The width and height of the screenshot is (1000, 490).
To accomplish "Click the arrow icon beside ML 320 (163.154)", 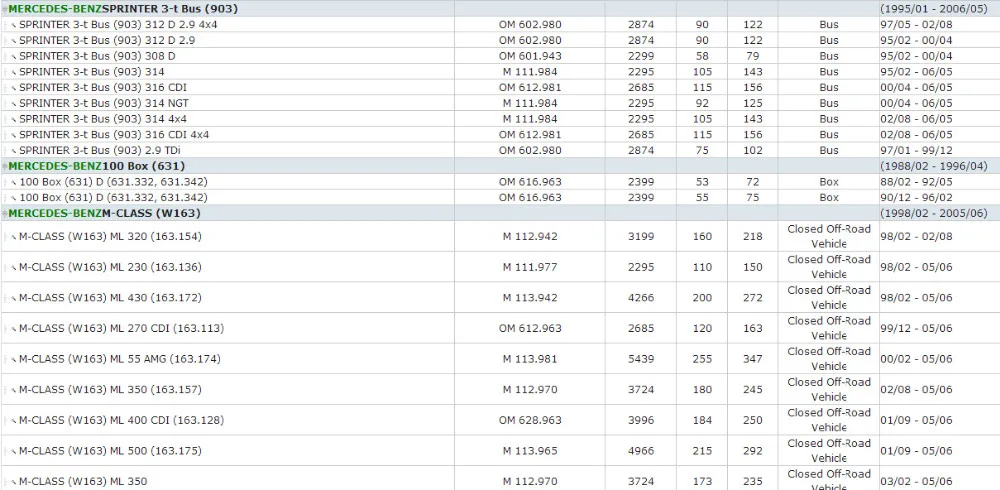I will 13,237.
